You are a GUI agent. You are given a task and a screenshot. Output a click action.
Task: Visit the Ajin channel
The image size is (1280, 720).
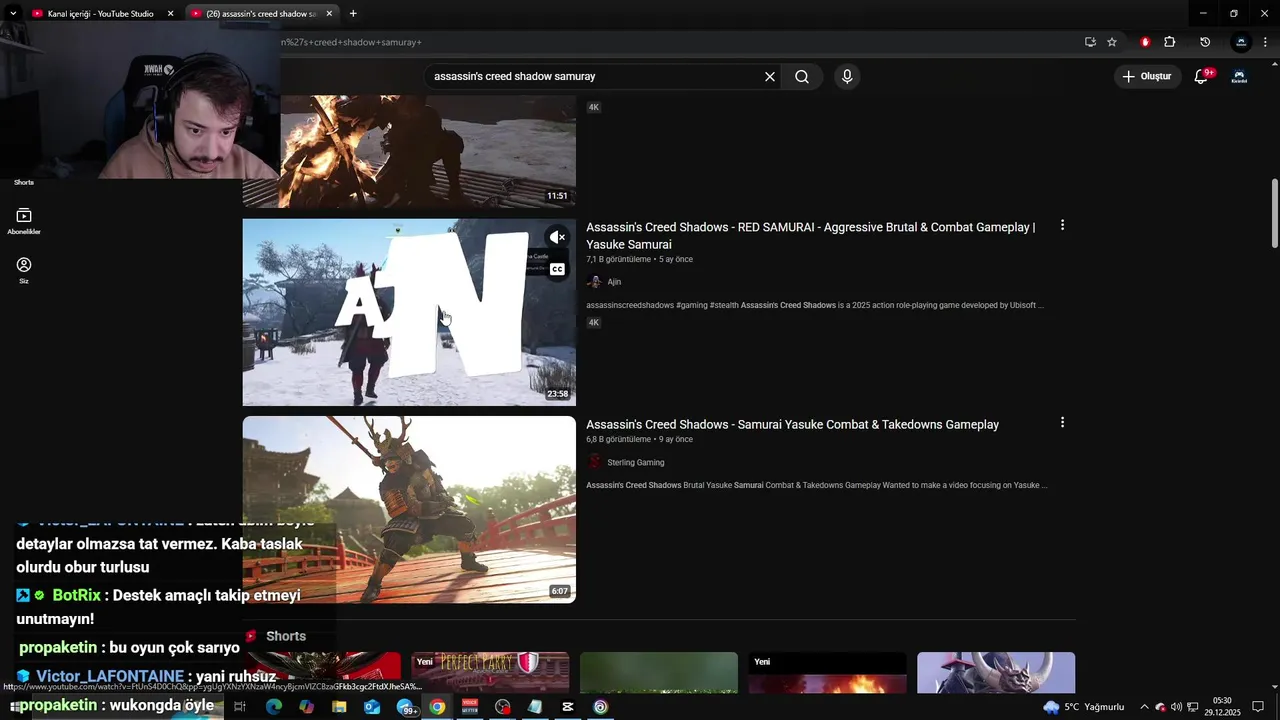click(614, 282)
